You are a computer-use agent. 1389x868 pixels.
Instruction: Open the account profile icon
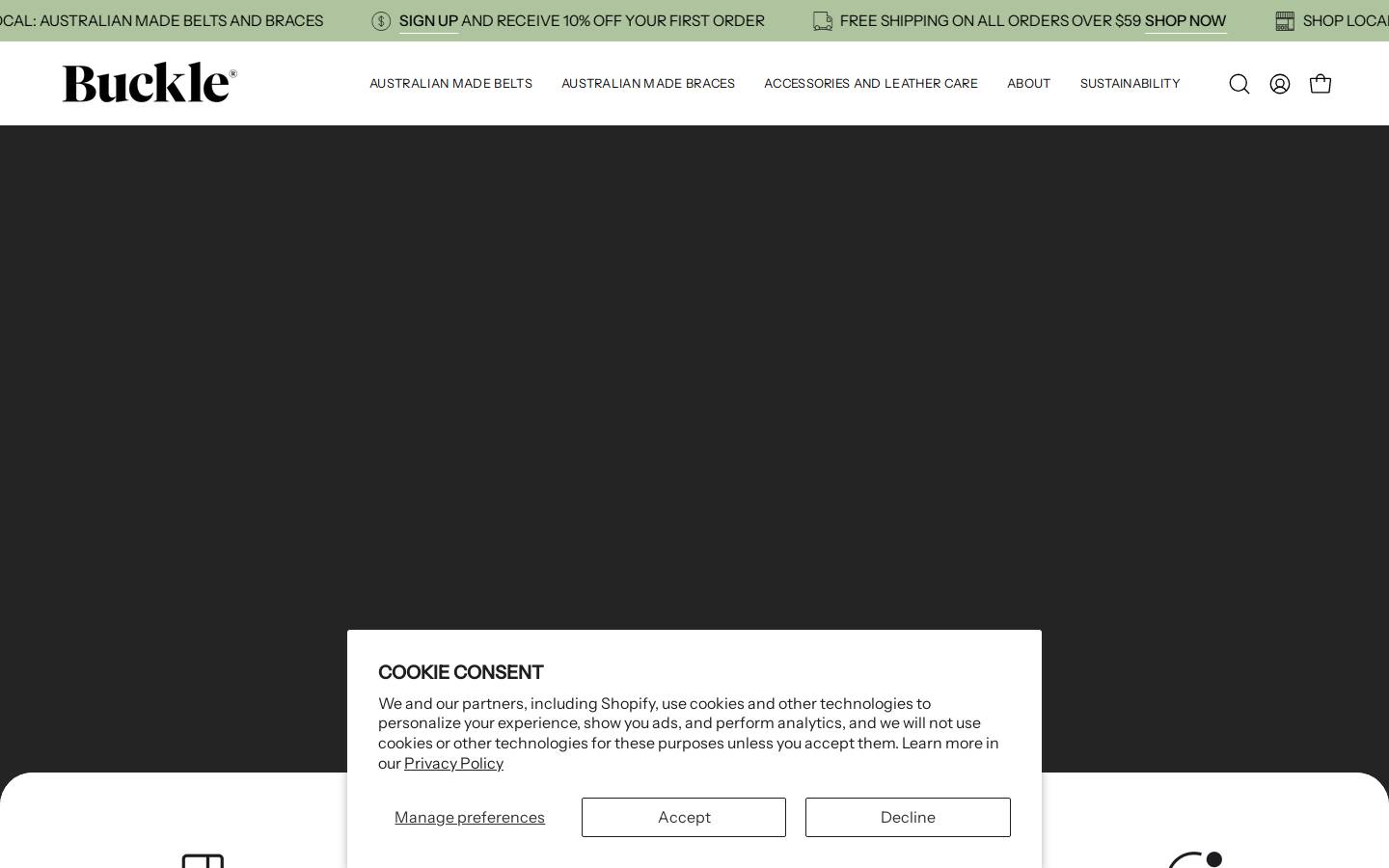click(x=1280, y=84)
